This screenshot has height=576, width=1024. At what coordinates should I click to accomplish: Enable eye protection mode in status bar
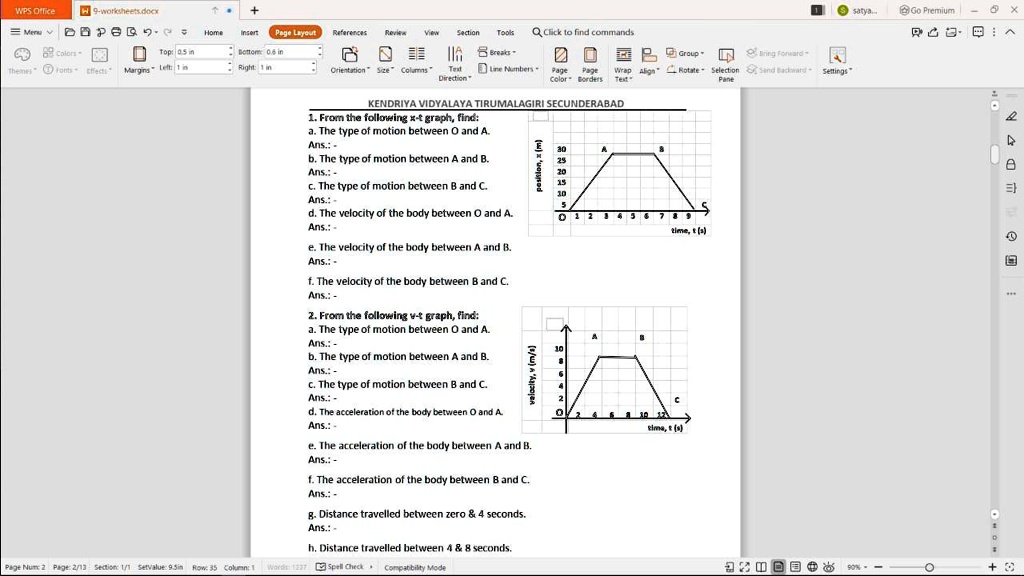click(829, 567)
